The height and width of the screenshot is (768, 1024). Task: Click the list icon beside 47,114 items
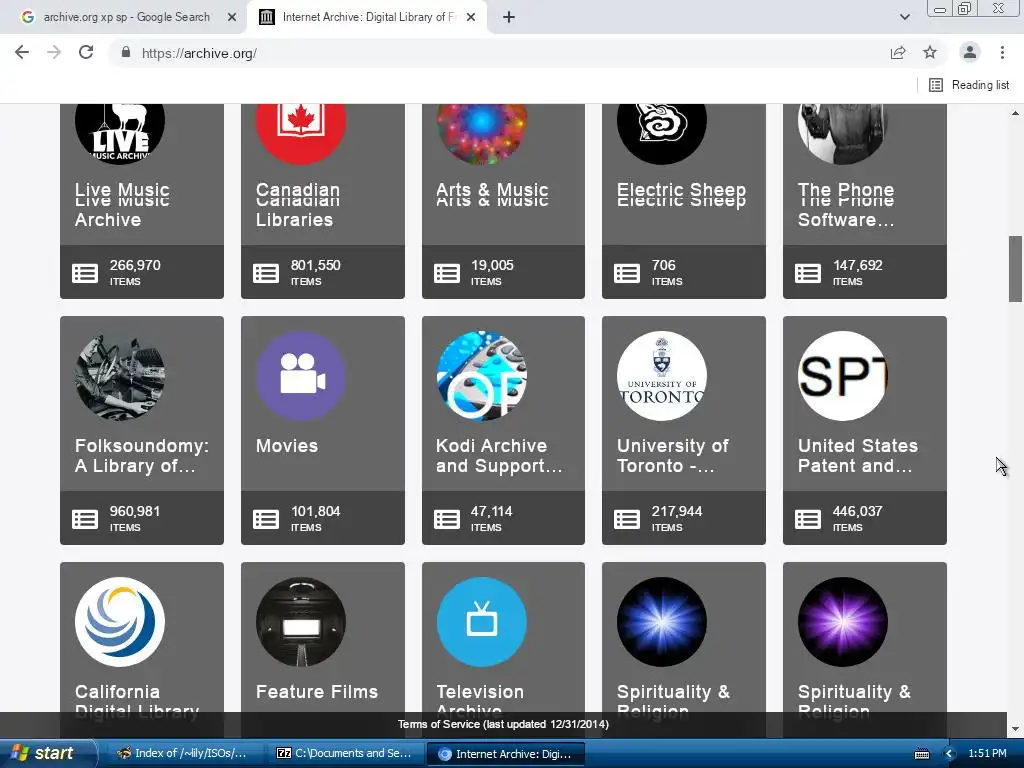pyautogui.click(x=447, y=519)
